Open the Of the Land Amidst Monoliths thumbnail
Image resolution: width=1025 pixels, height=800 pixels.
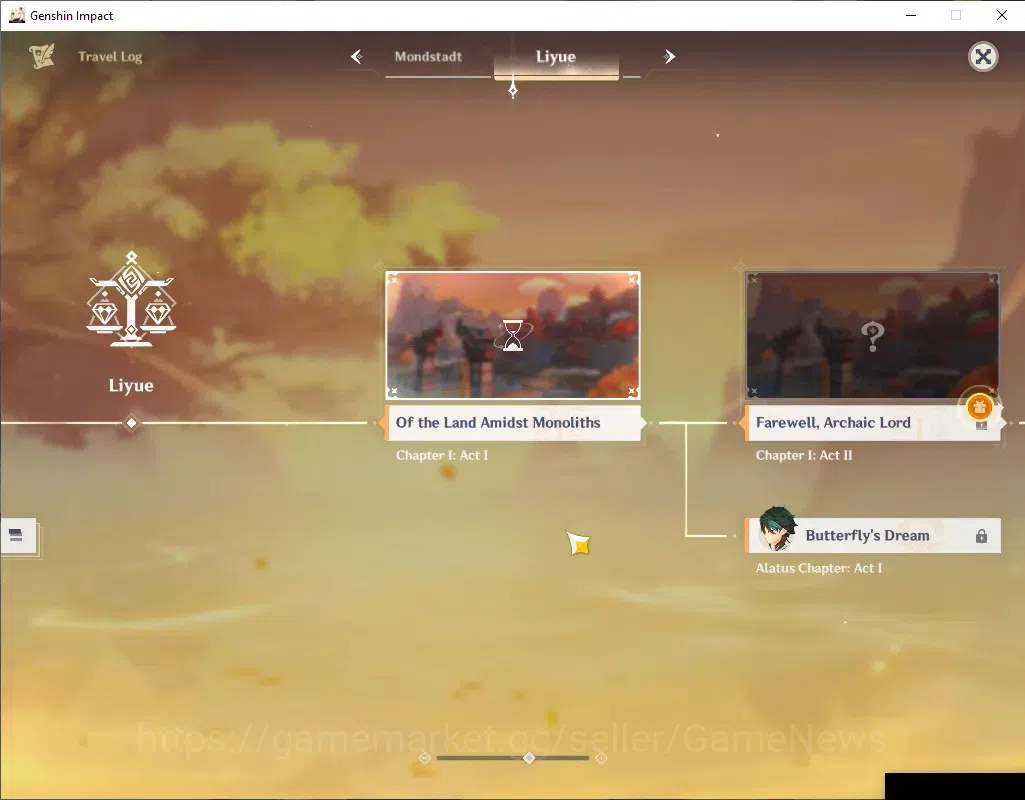[513, 335]
